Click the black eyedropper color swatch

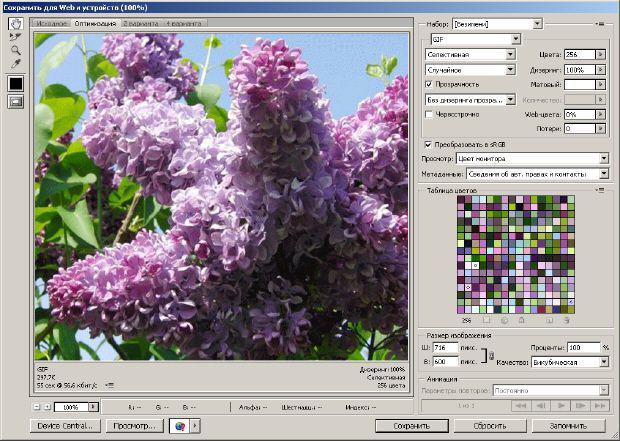pyautogui.click(x=16, y=83)
